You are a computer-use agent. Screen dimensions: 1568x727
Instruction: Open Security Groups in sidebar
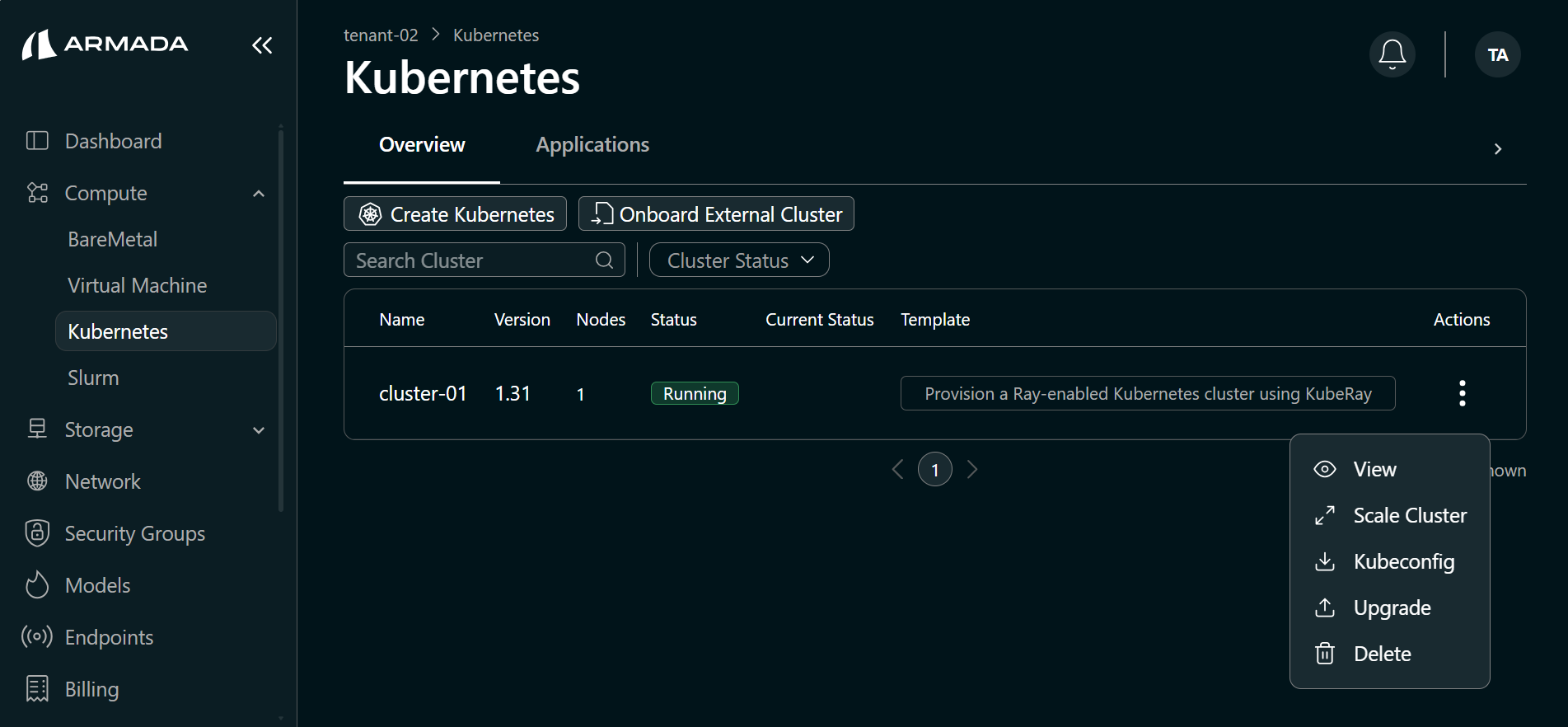coord(134,533)
